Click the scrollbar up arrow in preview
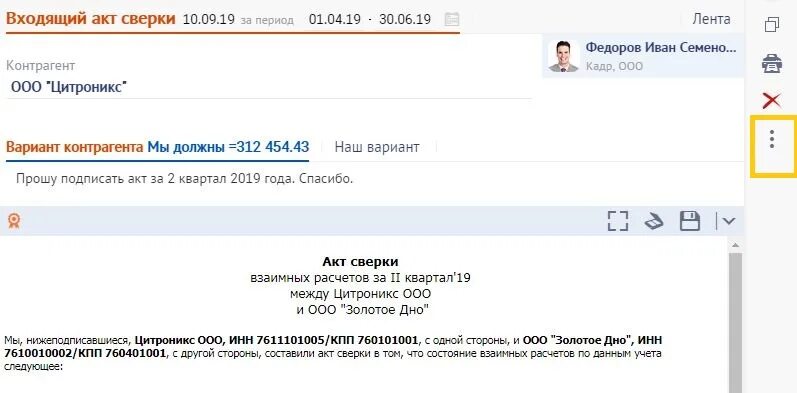Viewport: 797px width, 393px height. 735,245
